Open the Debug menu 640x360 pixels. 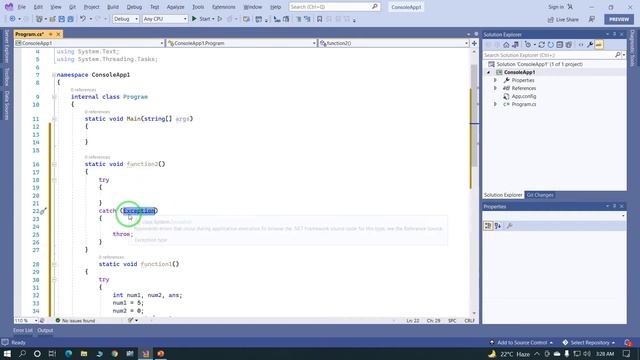[134, 7]
